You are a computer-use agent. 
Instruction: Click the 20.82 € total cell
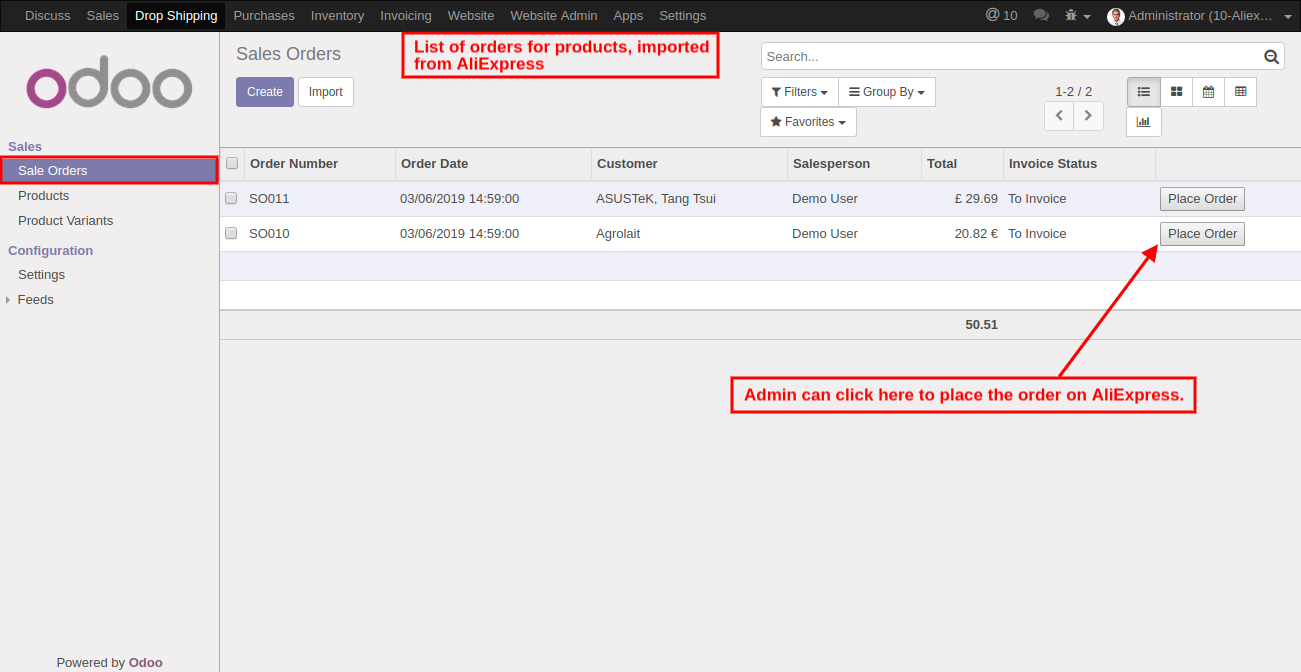click(x=976, y=234)
